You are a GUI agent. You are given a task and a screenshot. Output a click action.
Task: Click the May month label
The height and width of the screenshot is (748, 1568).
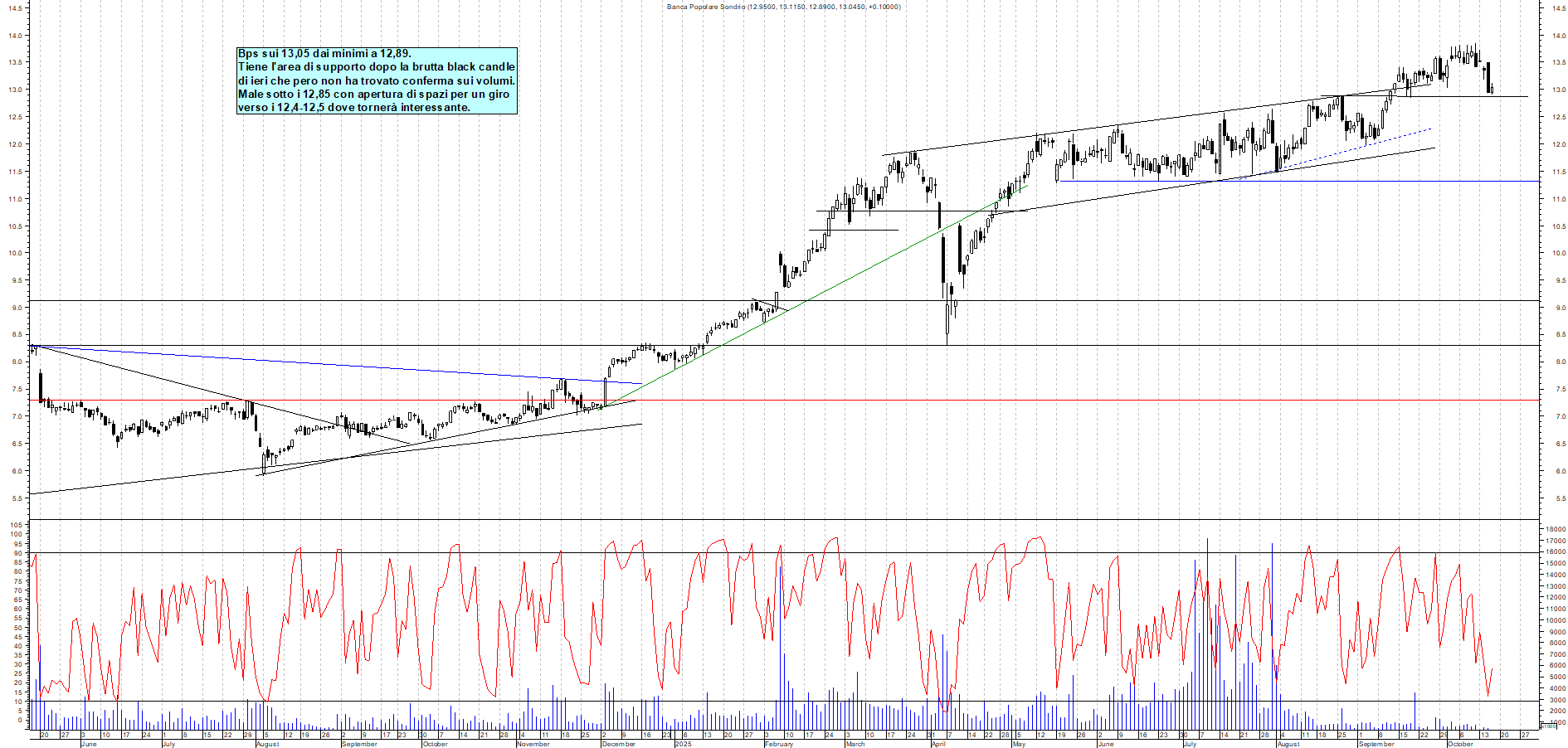click(1019, 744)
